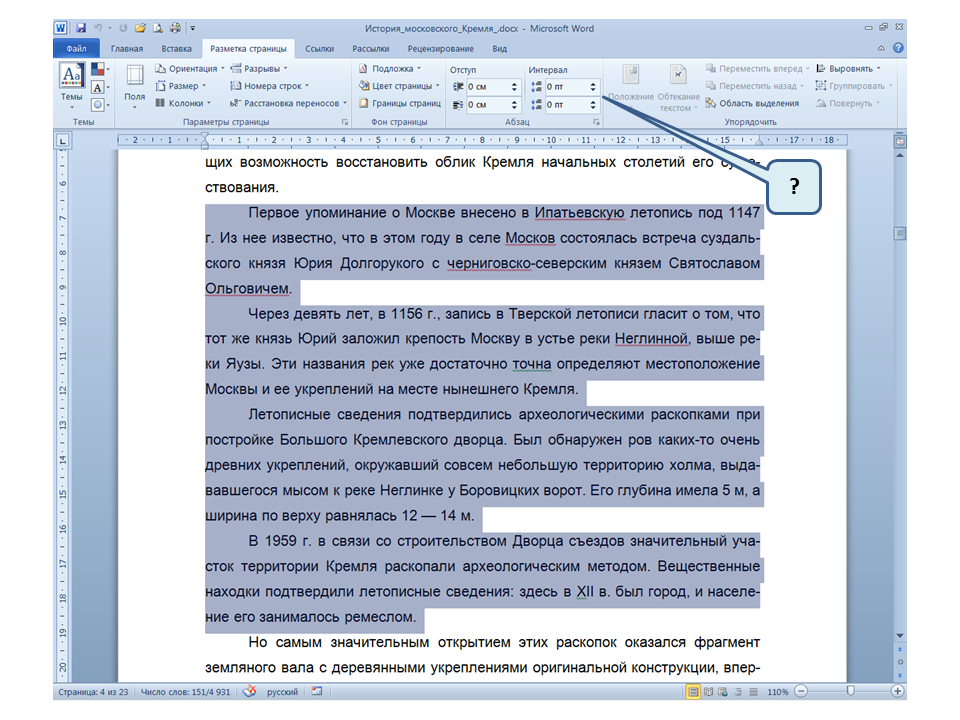Image resolution: width=960 pixels, height=720 pixels.
Task: Click the Область выделения (Selection Pane) button
Action: click(752, 103)
